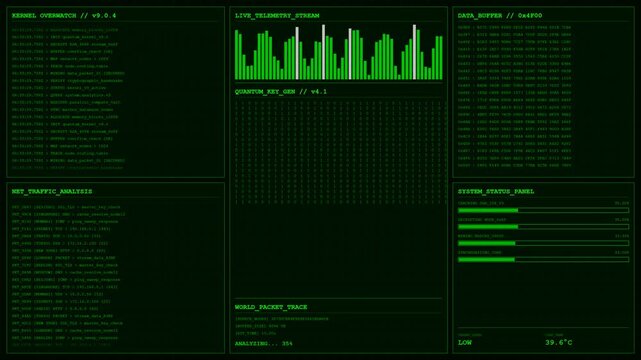Select the LIVE_TELEMETRY_STREAM heading

click(277, 16)
